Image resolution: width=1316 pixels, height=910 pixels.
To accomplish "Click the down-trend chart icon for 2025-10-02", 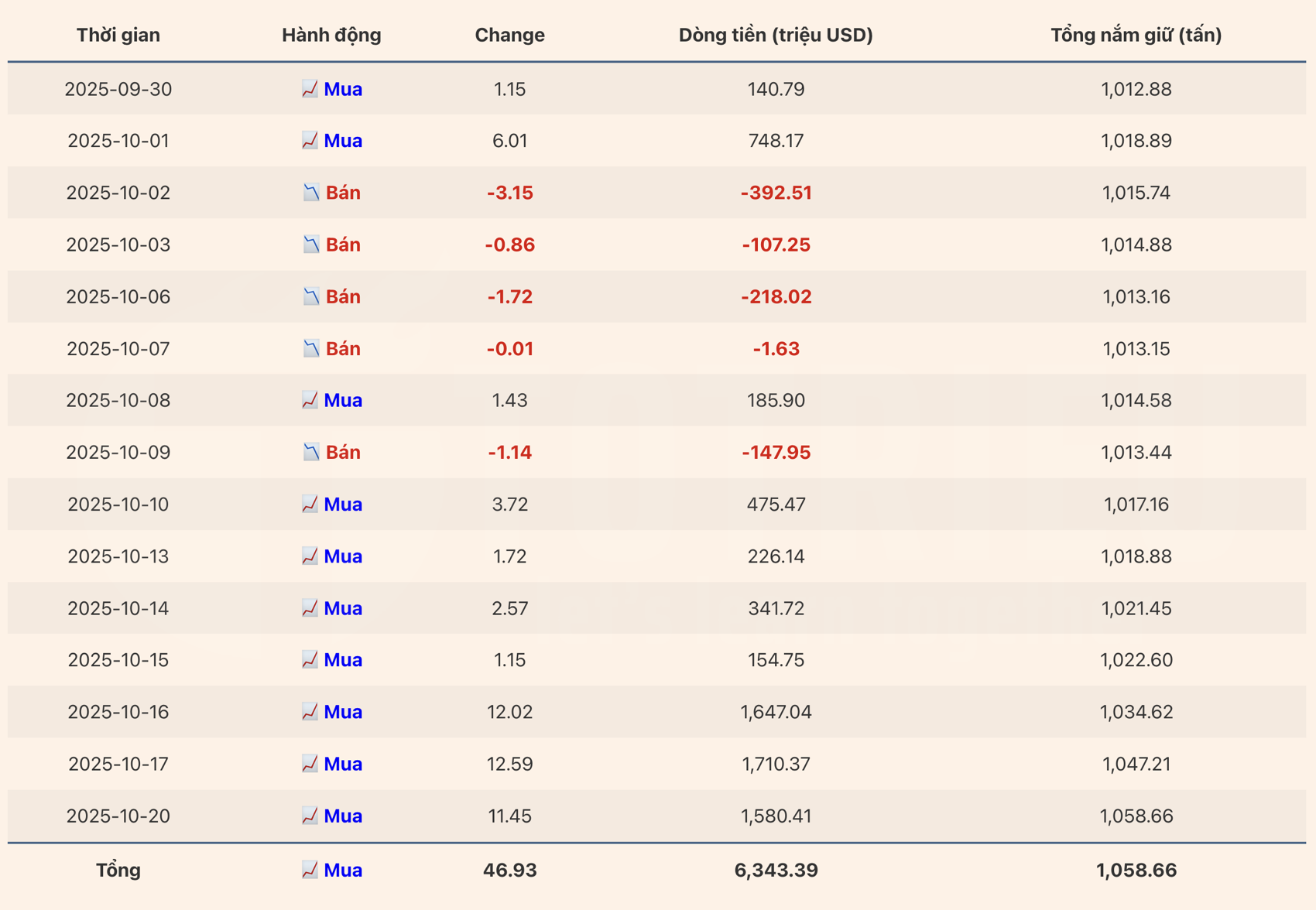I will pyautogui.click(x=311, y=193).
